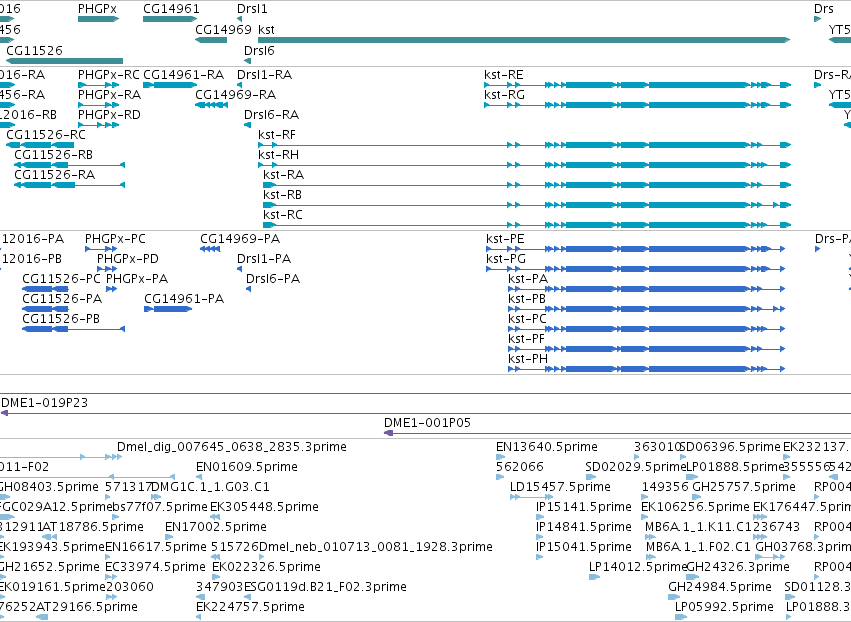Click the kst-PH protein label
Image resolution: width=851 pixels, height=622 pixels.
[x=528, y=360]
